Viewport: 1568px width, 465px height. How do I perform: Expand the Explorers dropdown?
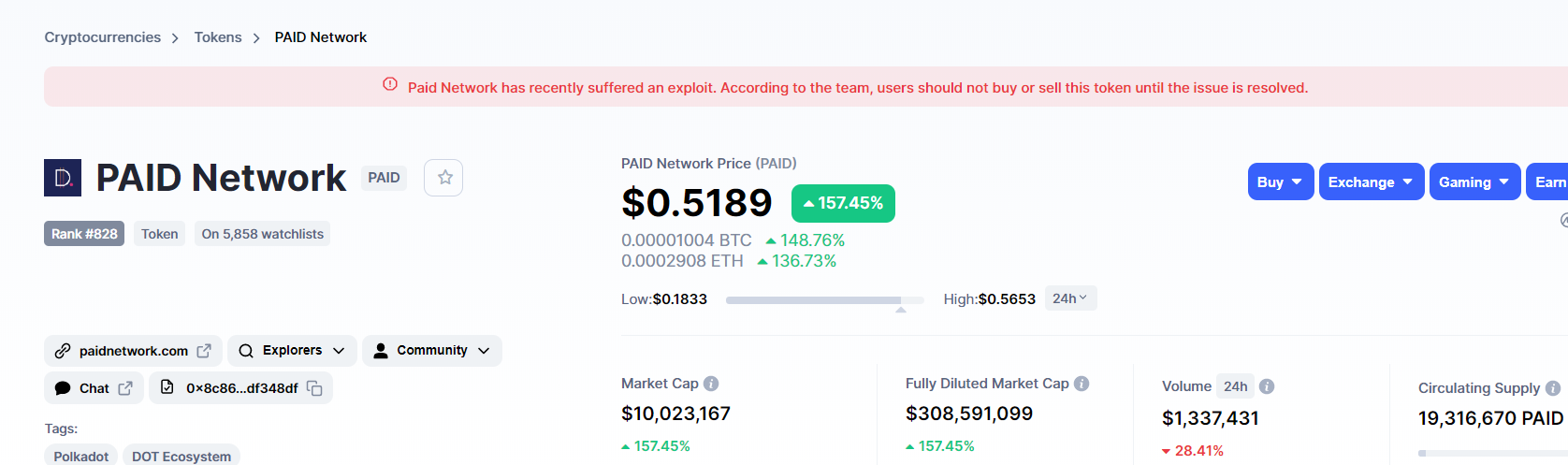coord(292,351)
